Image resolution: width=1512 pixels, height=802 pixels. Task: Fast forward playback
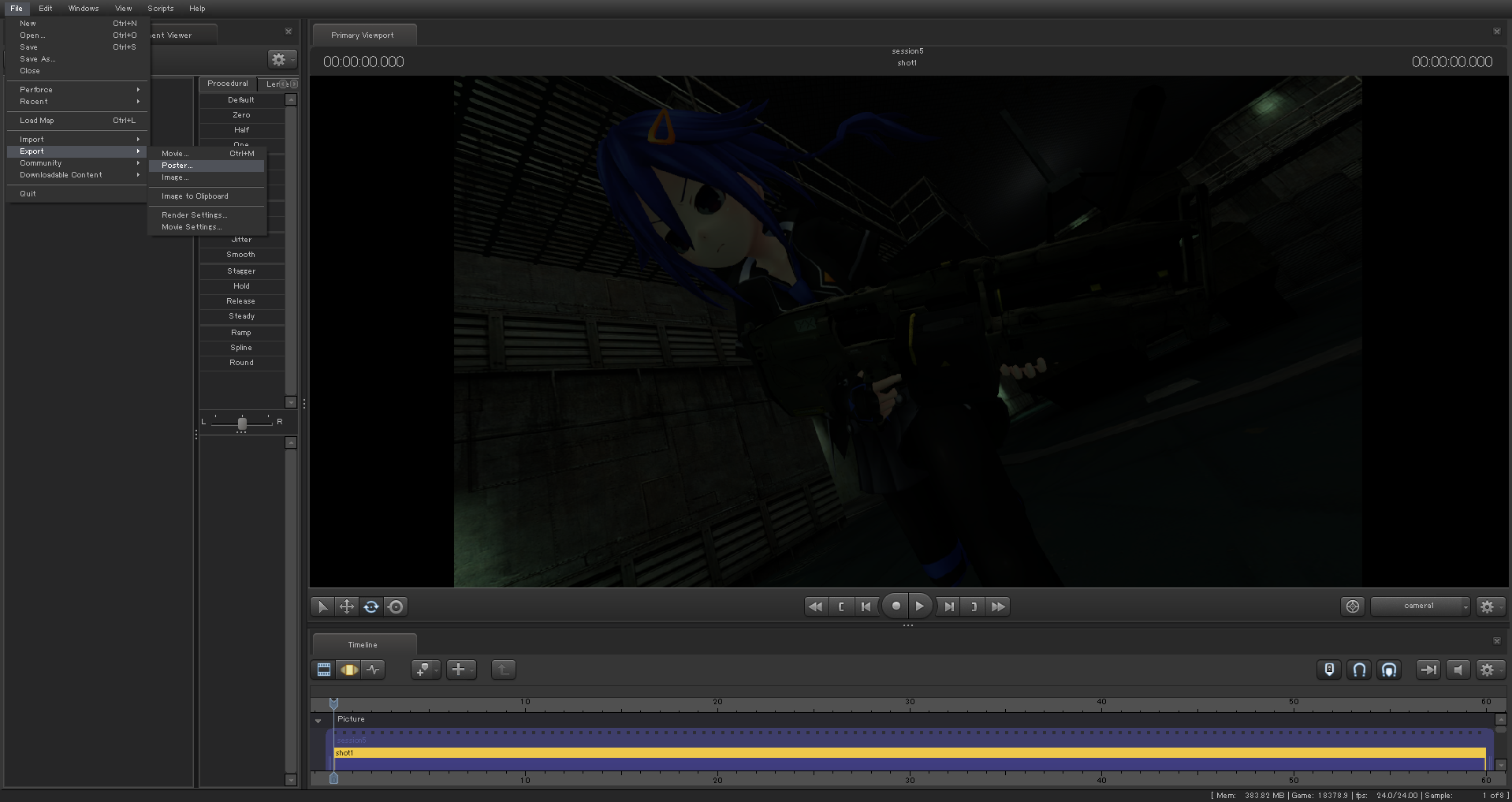tap(999, 606)
